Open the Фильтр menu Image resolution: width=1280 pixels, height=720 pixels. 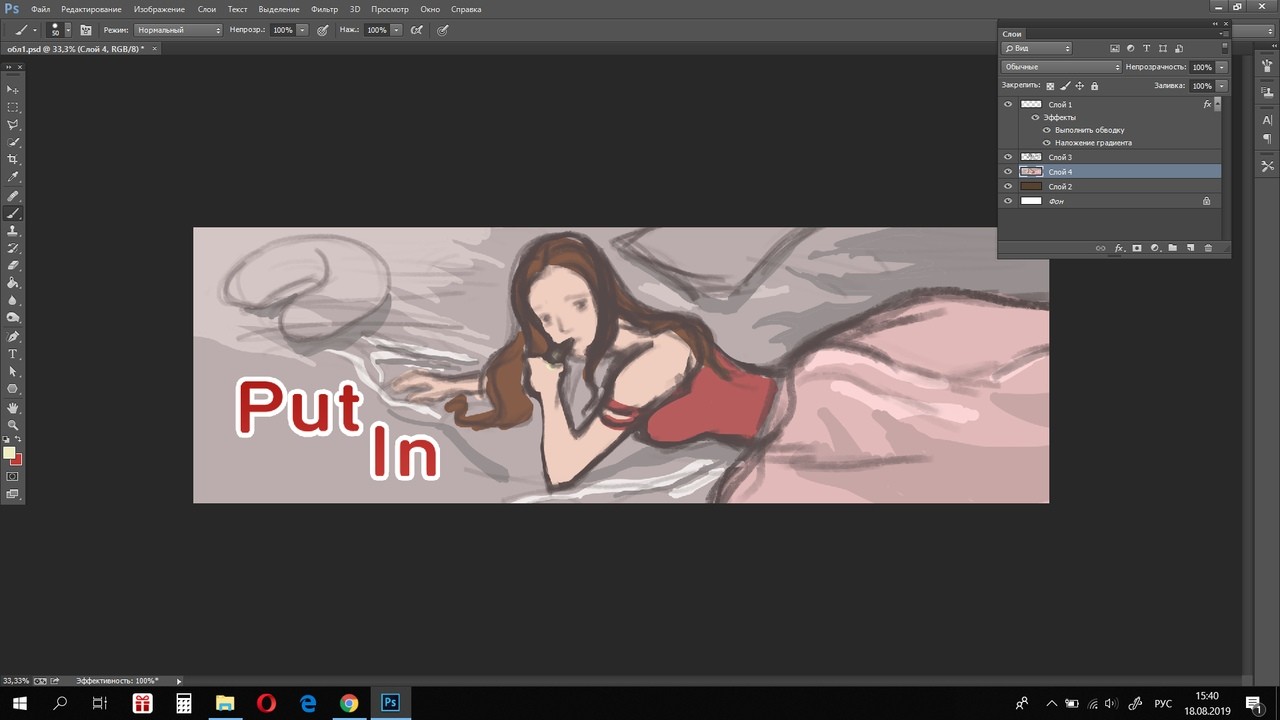coord(325,9)
